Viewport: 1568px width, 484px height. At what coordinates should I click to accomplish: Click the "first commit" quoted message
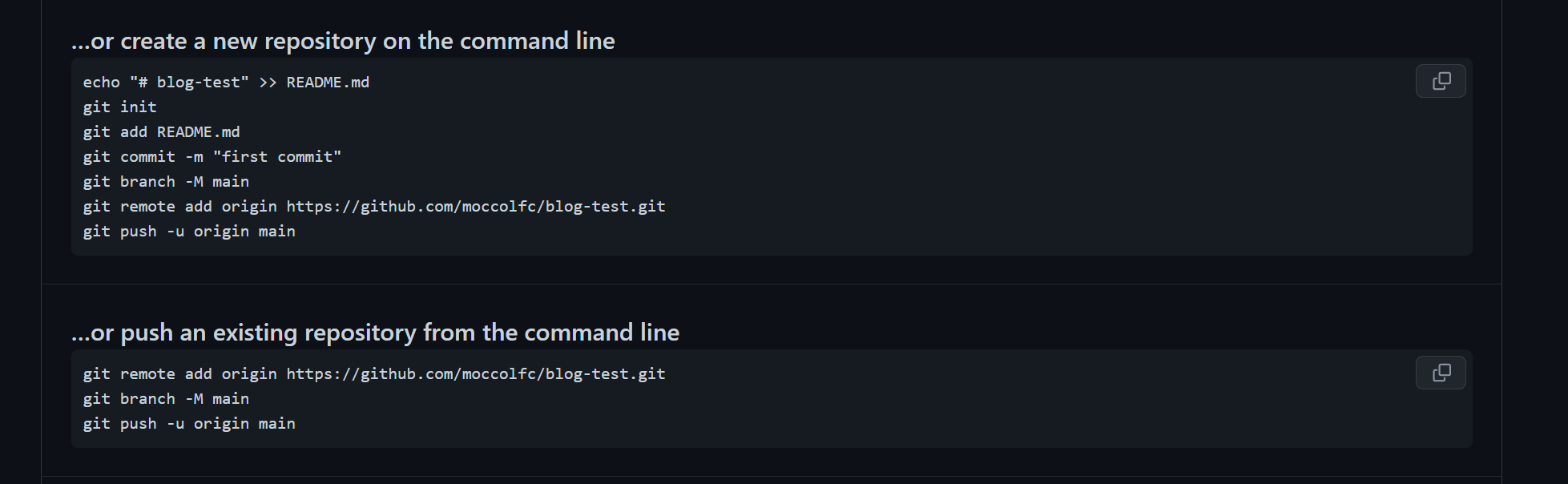(x=277, y=157)
